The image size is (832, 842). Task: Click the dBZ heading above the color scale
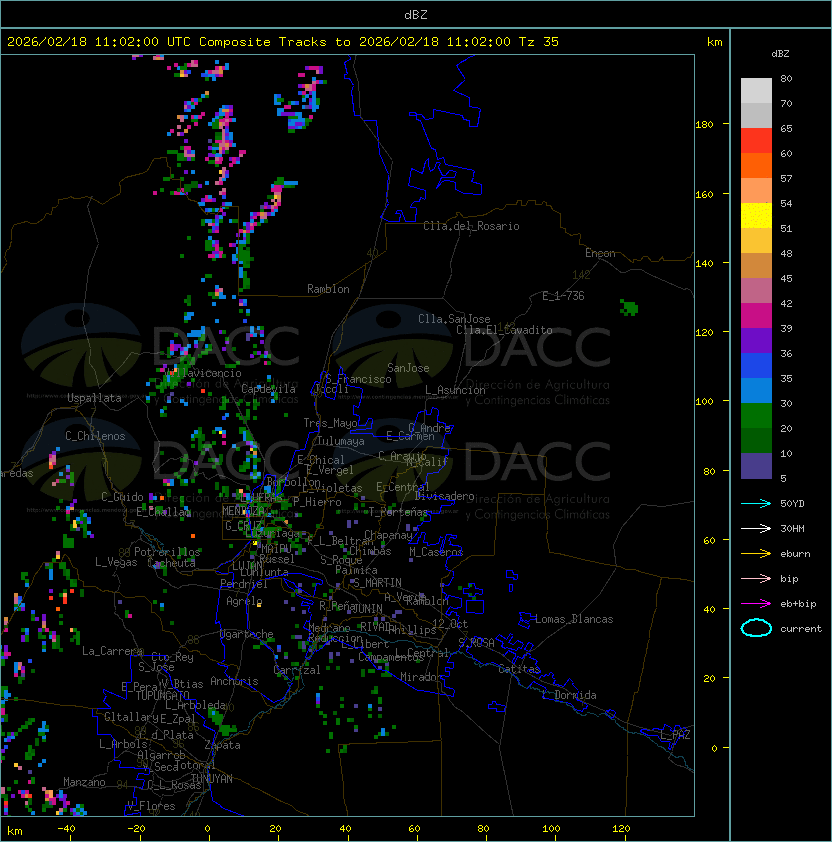tap(780, 54)
